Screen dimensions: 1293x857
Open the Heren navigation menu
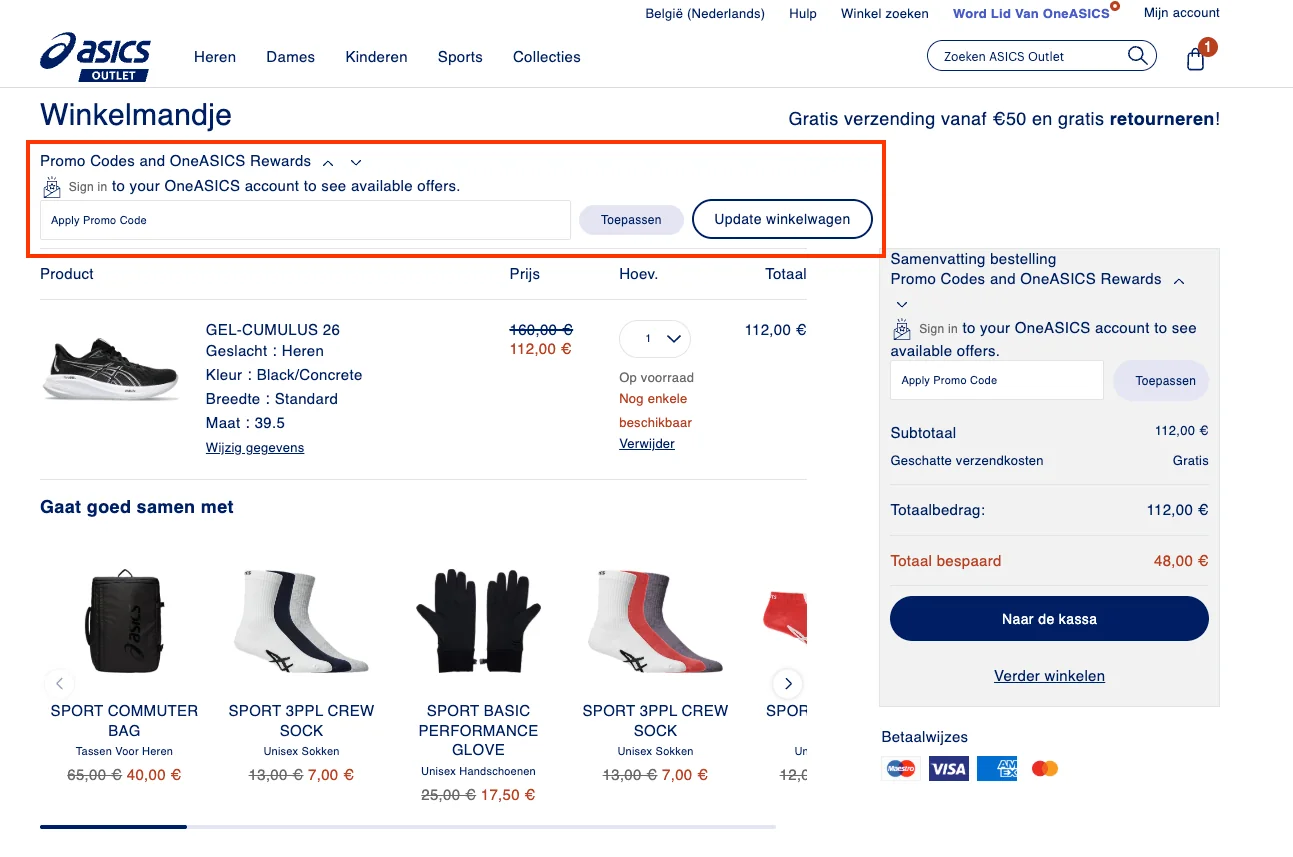[214, 57]
